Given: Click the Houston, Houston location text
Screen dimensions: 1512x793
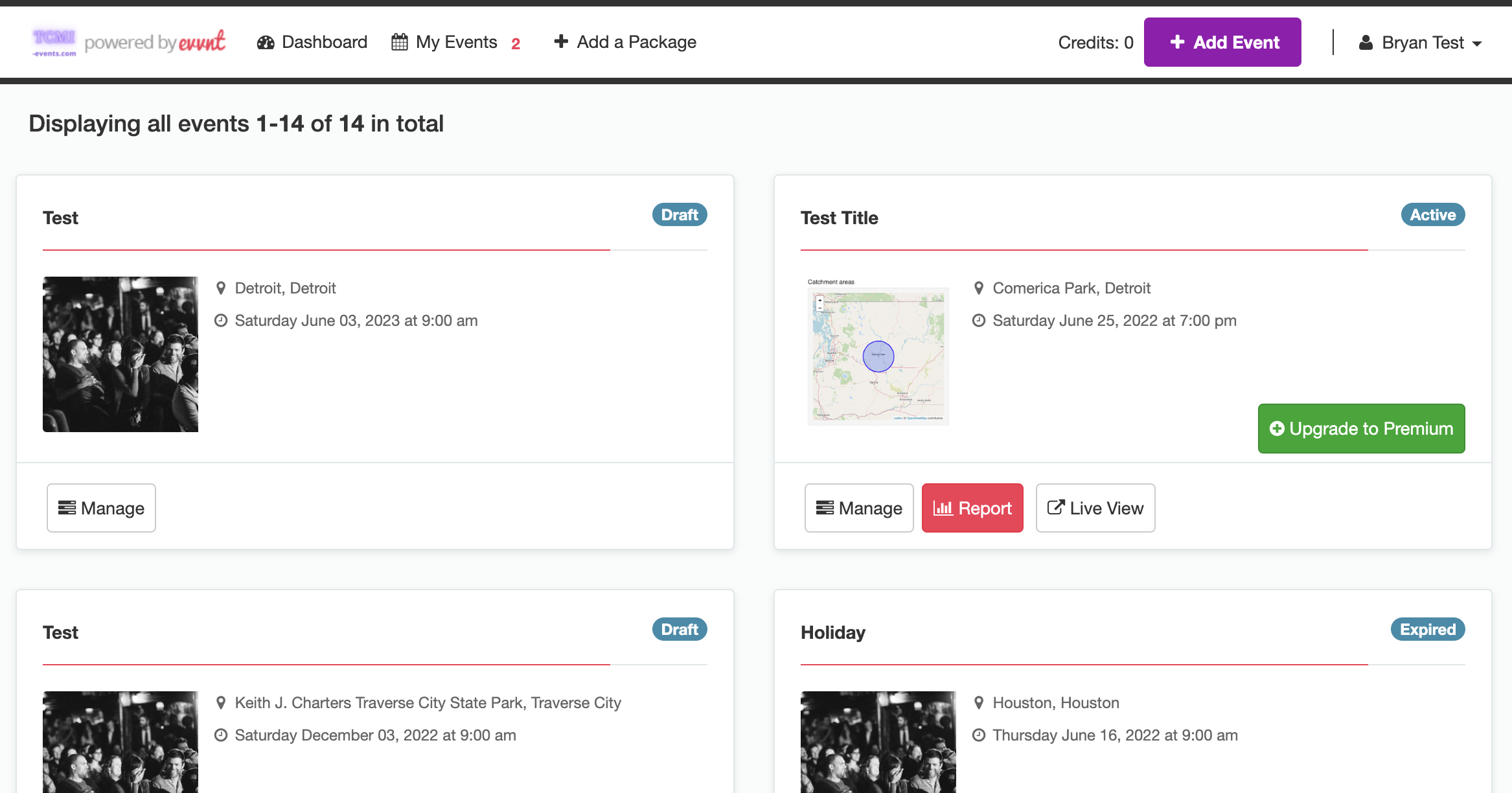Looking at the screenshot, I should point(1056,703).
